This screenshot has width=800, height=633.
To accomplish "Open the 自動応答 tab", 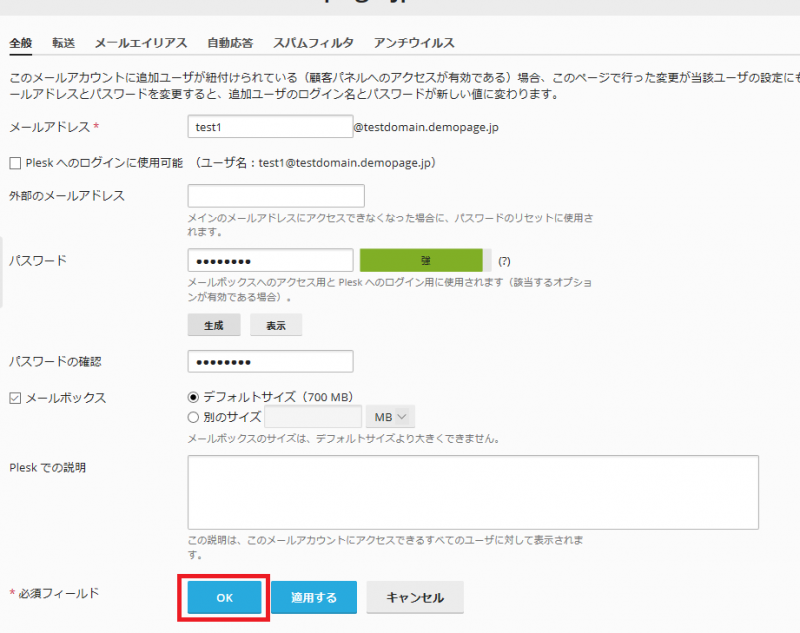I will (x=230, y=43).
